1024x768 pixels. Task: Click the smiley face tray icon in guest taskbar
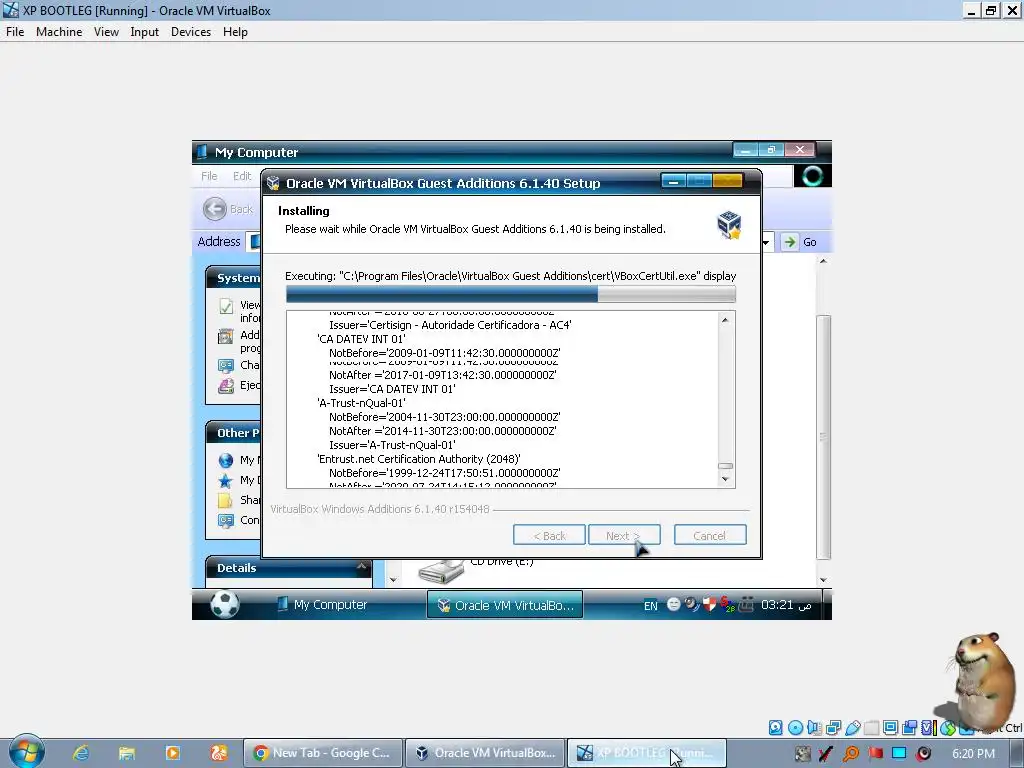pyautogui.click(x=673, y=605)
